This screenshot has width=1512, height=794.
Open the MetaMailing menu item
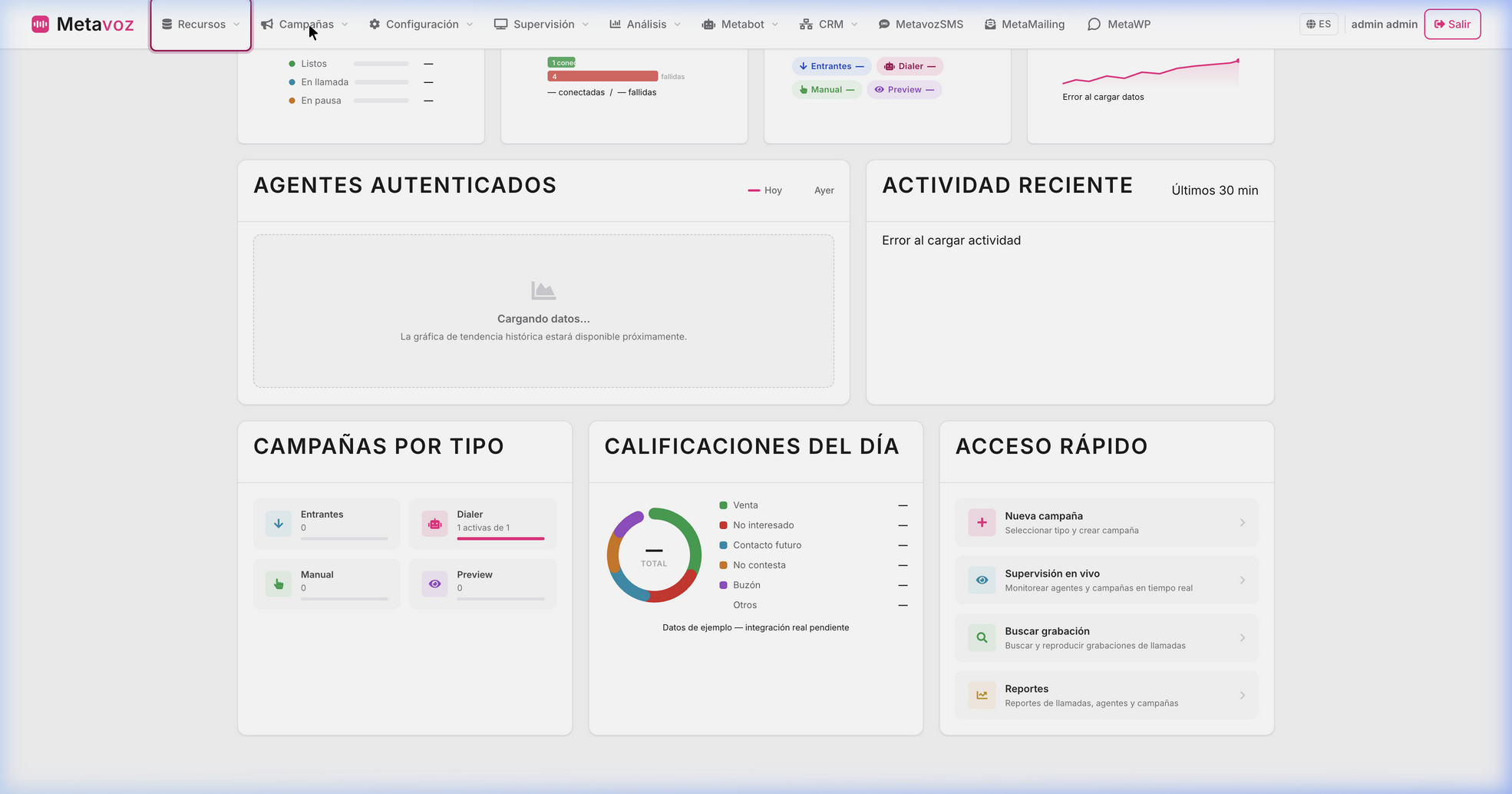1024,25
